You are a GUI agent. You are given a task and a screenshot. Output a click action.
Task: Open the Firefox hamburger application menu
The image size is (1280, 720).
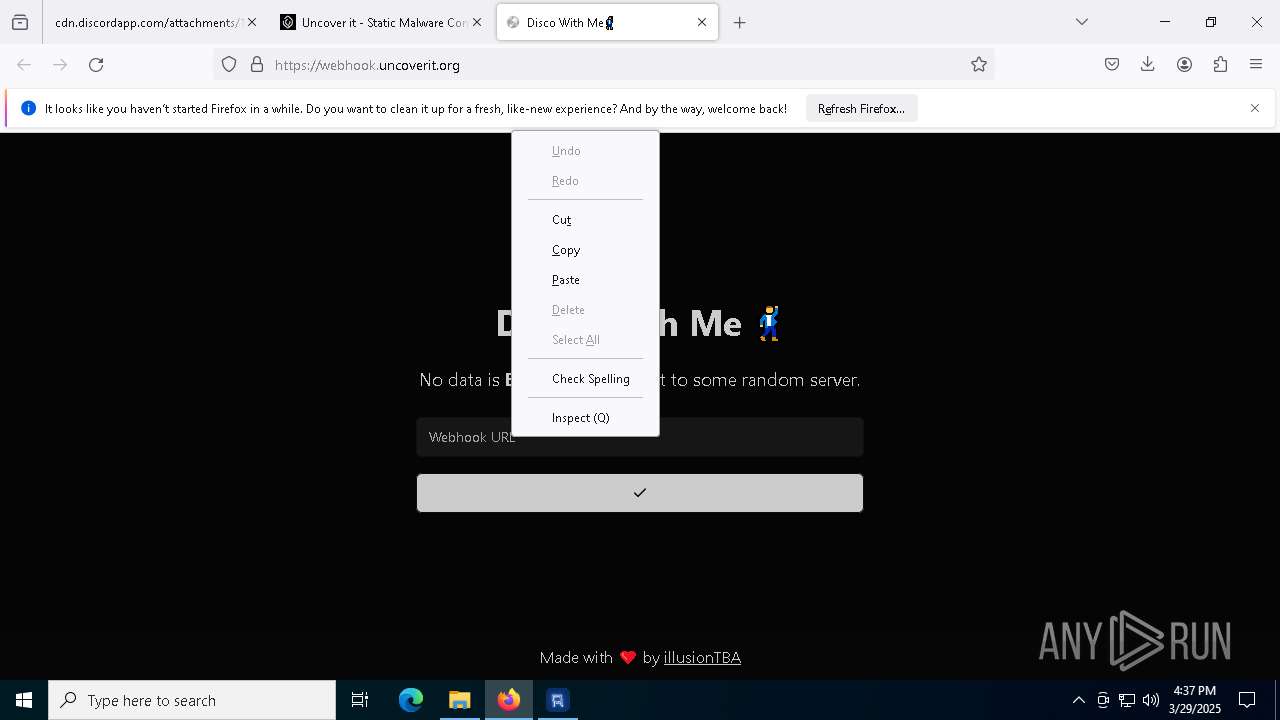[1256, 65]
